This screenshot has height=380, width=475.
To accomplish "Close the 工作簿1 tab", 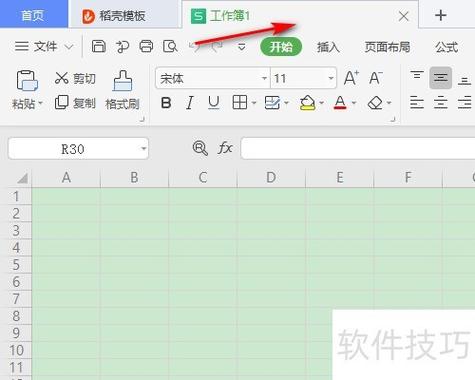I will tap(404, 16).
